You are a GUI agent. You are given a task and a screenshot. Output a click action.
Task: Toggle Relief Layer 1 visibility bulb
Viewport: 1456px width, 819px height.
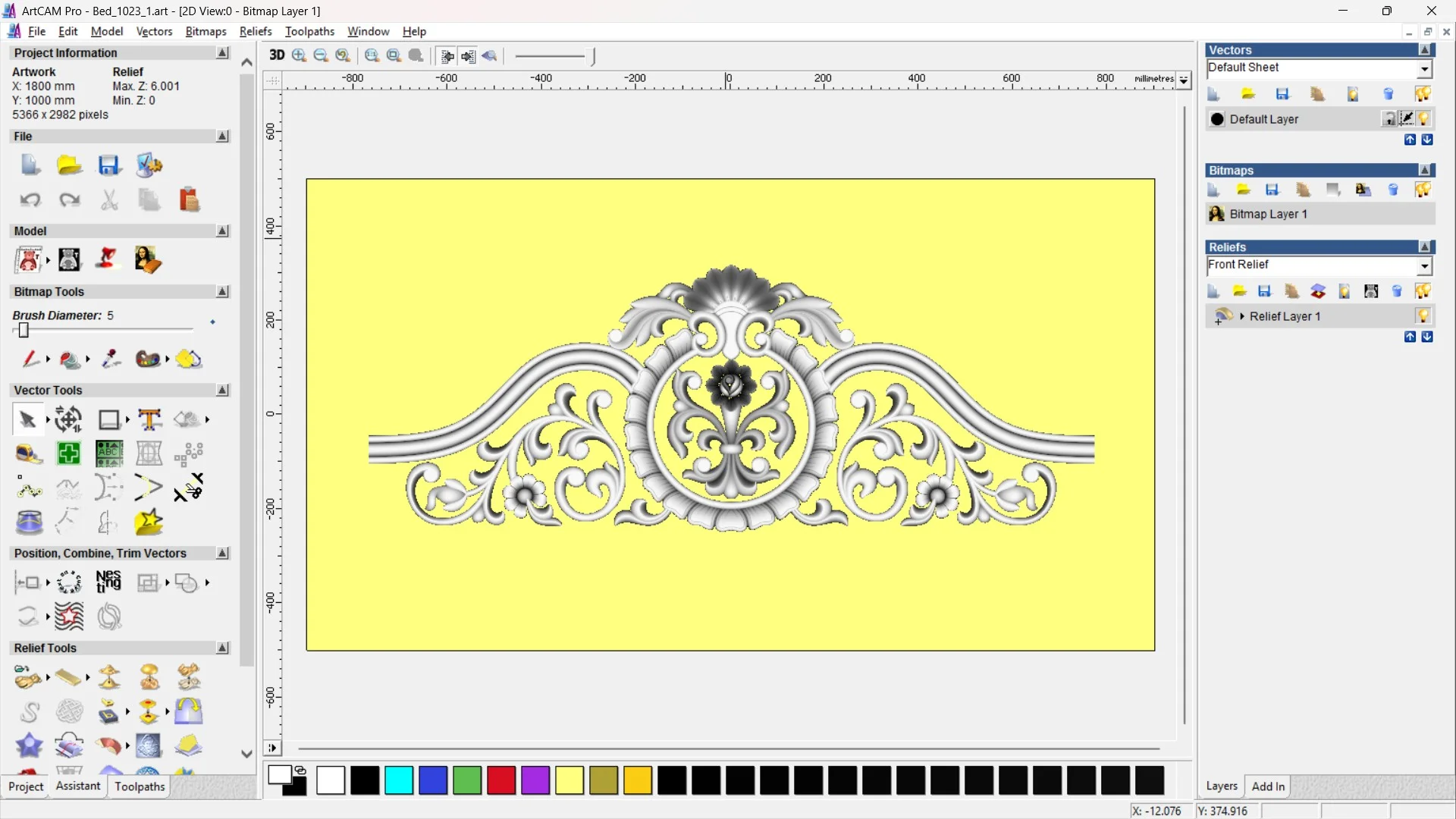1423,316
